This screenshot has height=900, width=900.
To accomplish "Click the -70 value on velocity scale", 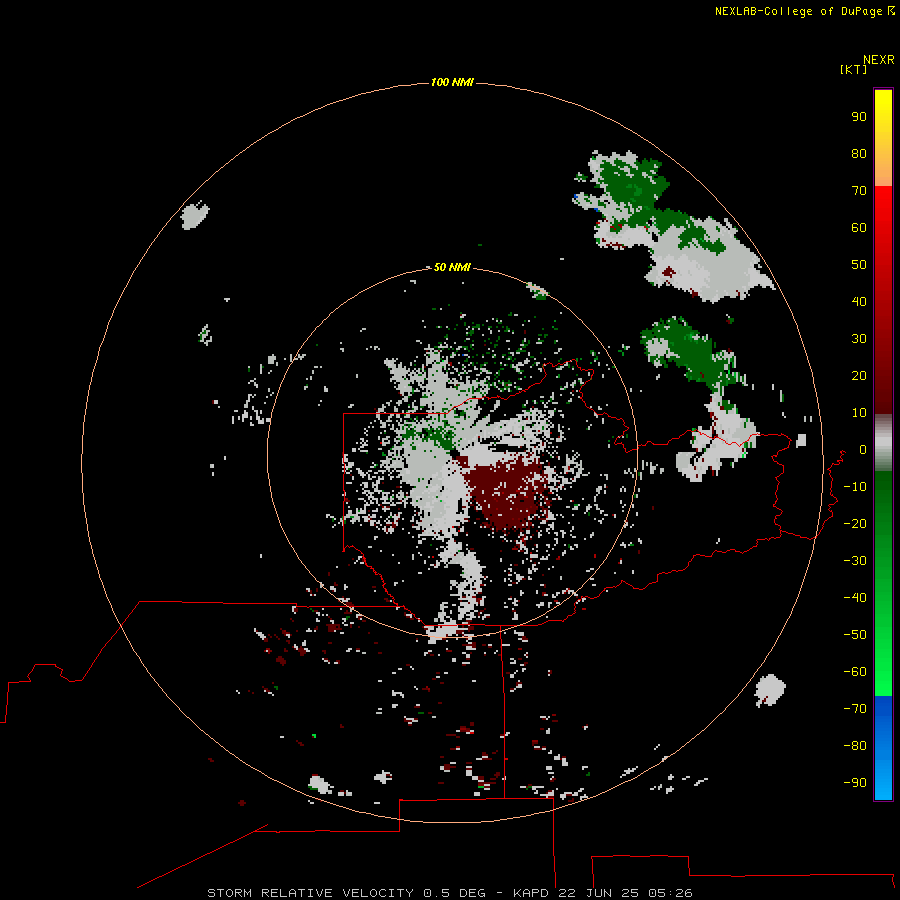I will tap(855, 708).
